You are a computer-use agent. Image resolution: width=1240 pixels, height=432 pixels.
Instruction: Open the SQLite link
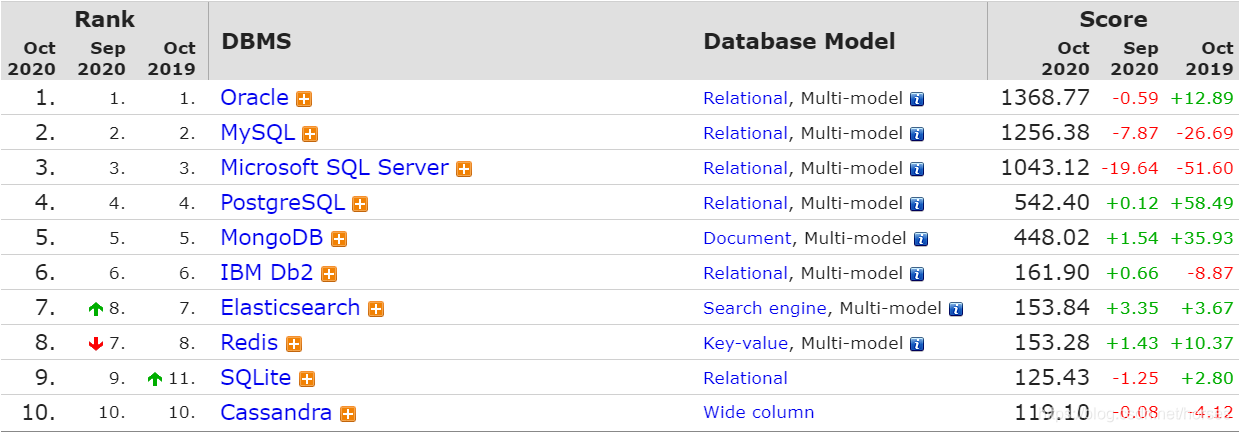(256, 378)
